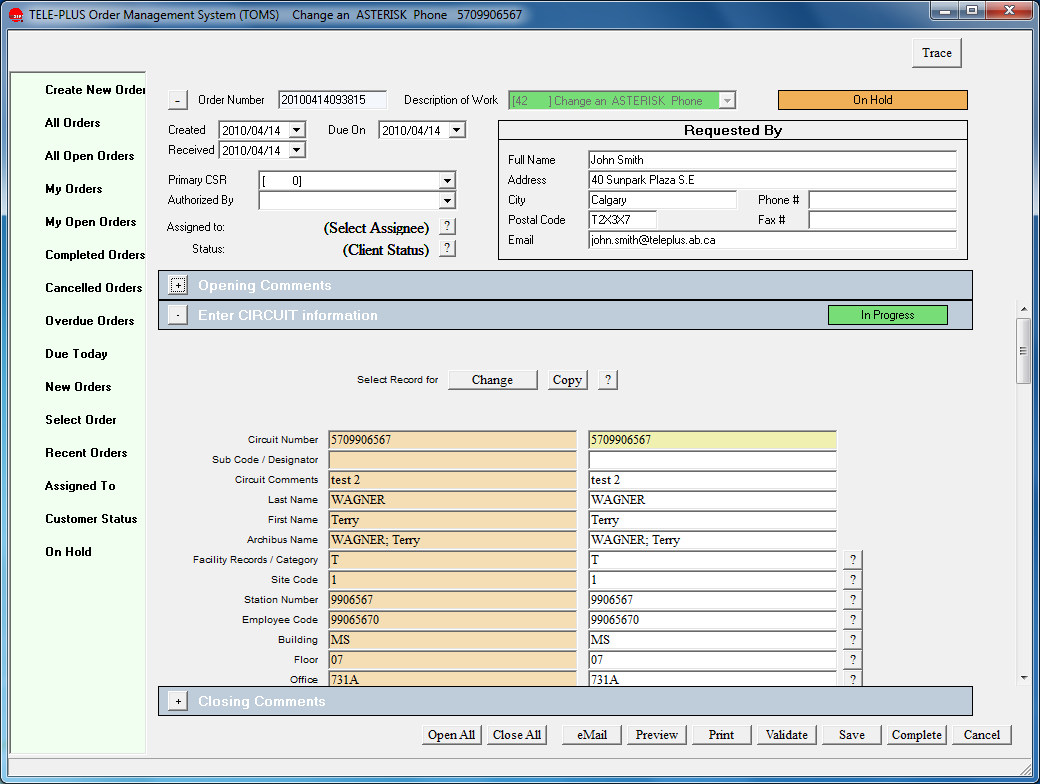Collapse the order header with minus button

(x=177, y=100)
